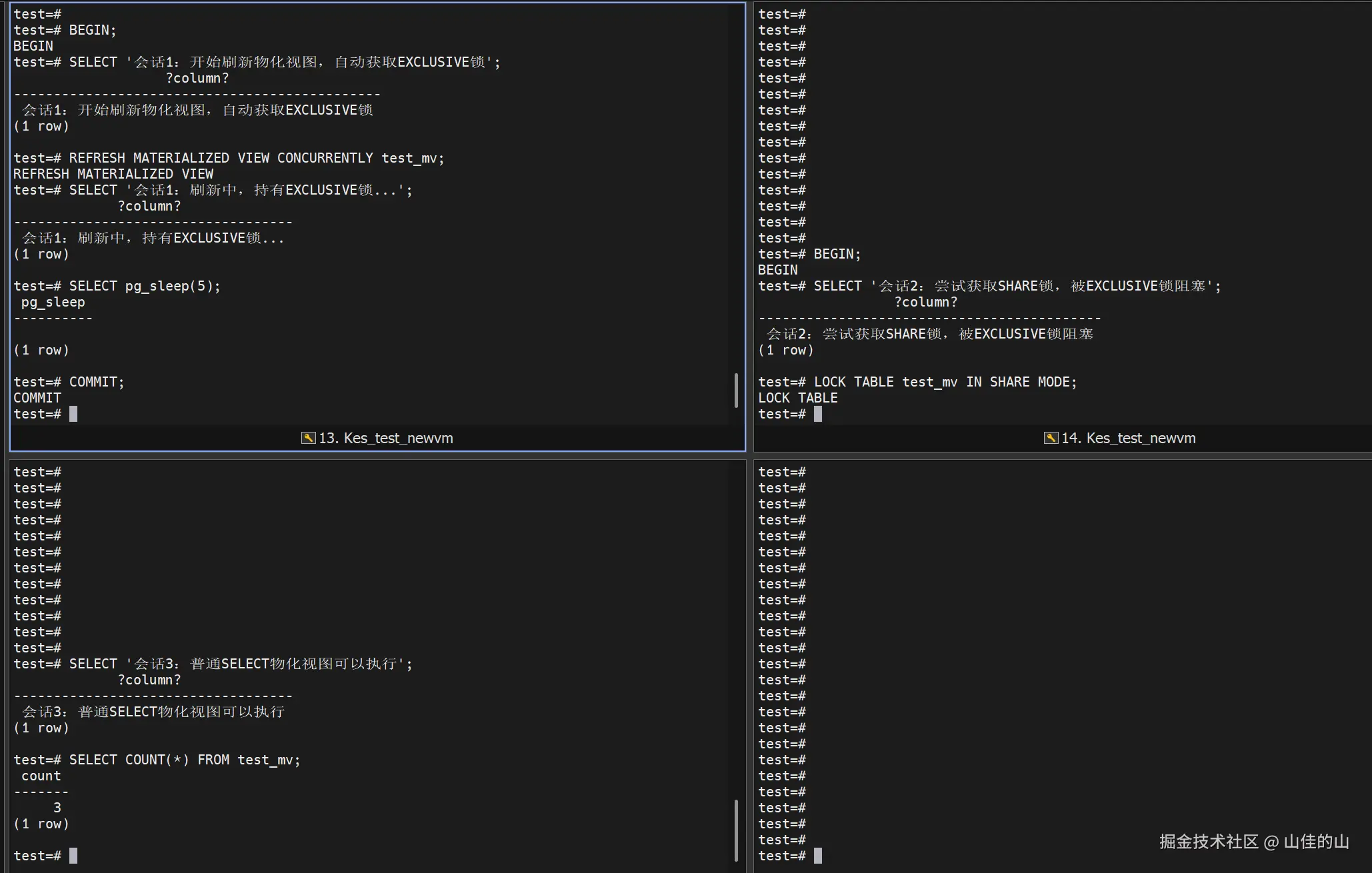The image size is (1372, 873).
Task: Click the COMMIT; command in session 1
Action: coord(96,382)
